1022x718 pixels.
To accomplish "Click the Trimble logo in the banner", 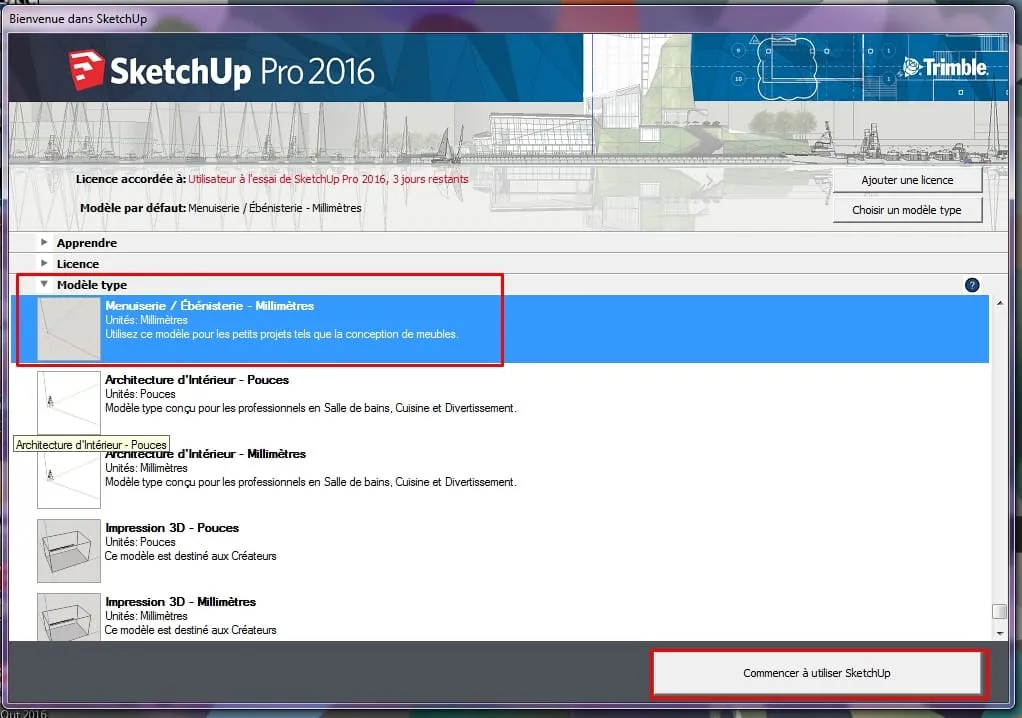I will [x=945, y=68].
